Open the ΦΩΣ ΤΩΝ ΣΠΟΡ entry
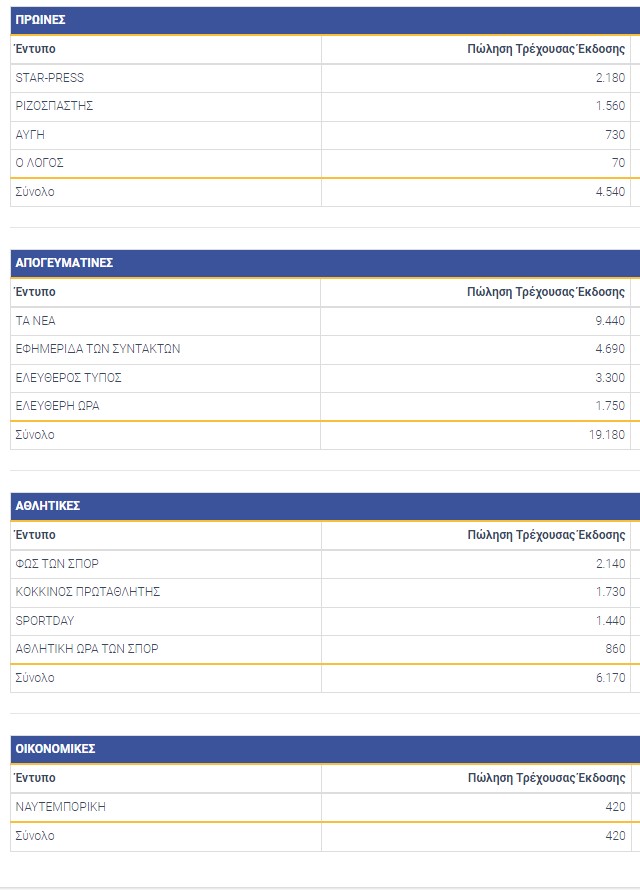Screen dimensions: 640x890 click(57, 564)
